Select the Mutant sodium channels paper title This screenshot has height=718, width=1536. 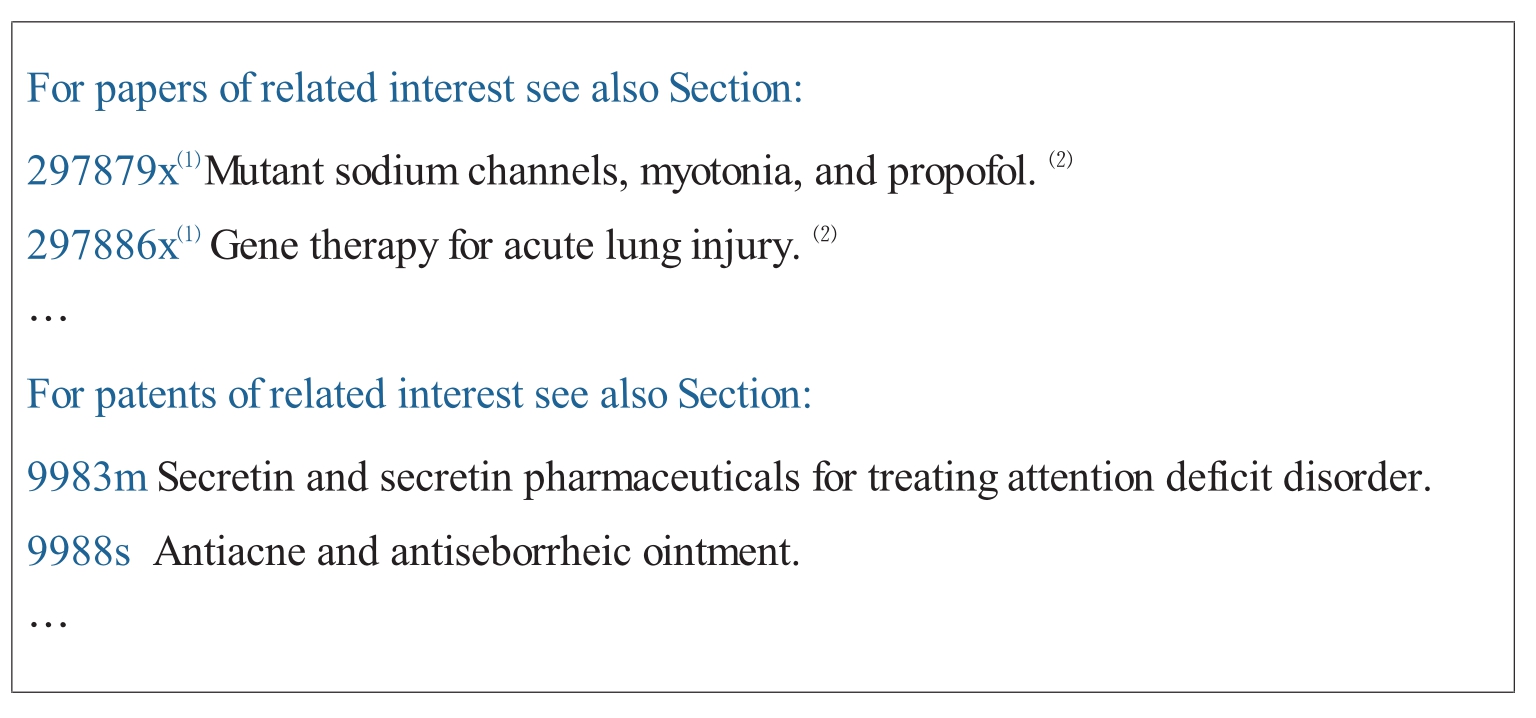point(620,173)
